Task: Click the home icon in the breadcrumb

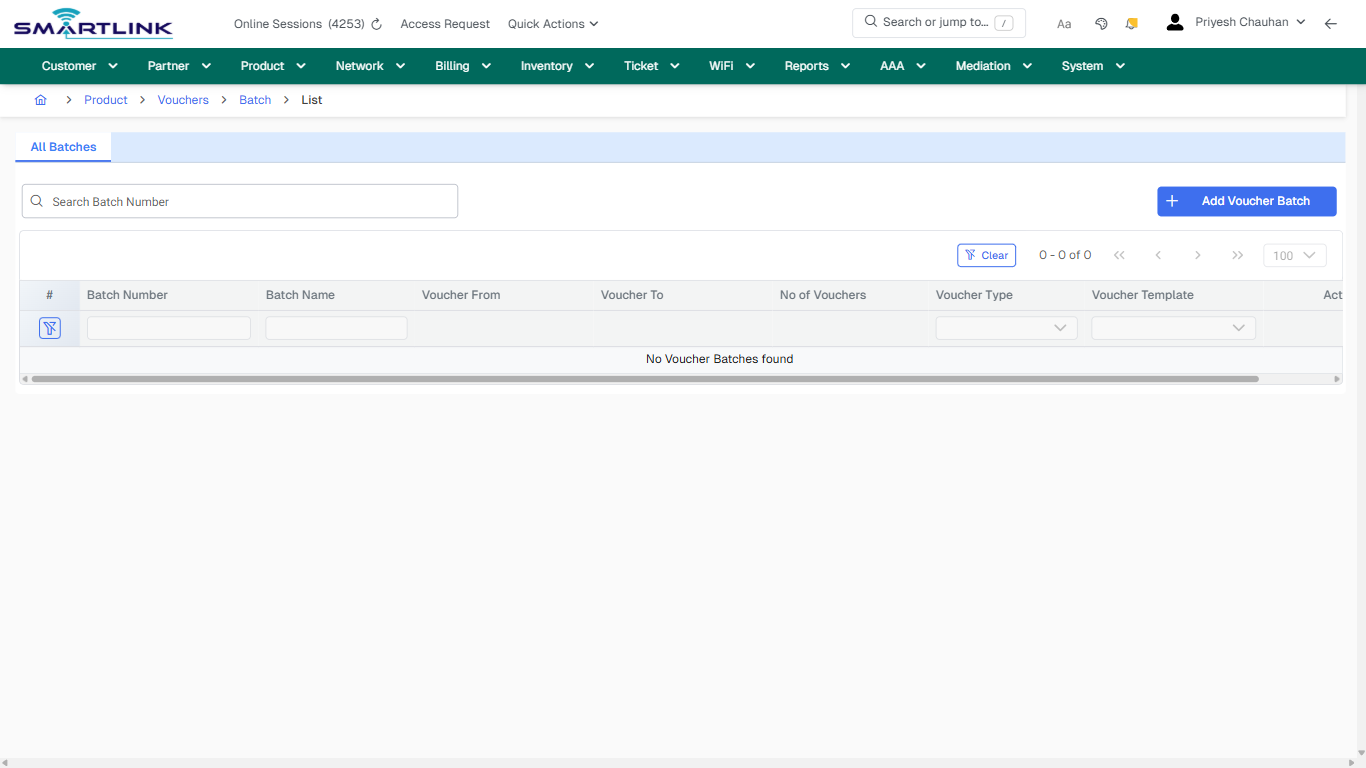Action: point(40,99)
